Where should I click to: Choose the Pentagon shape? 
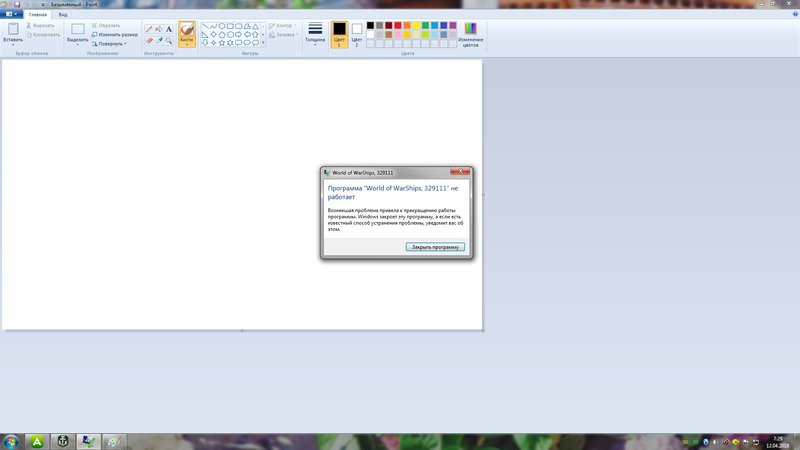point(222,35)
